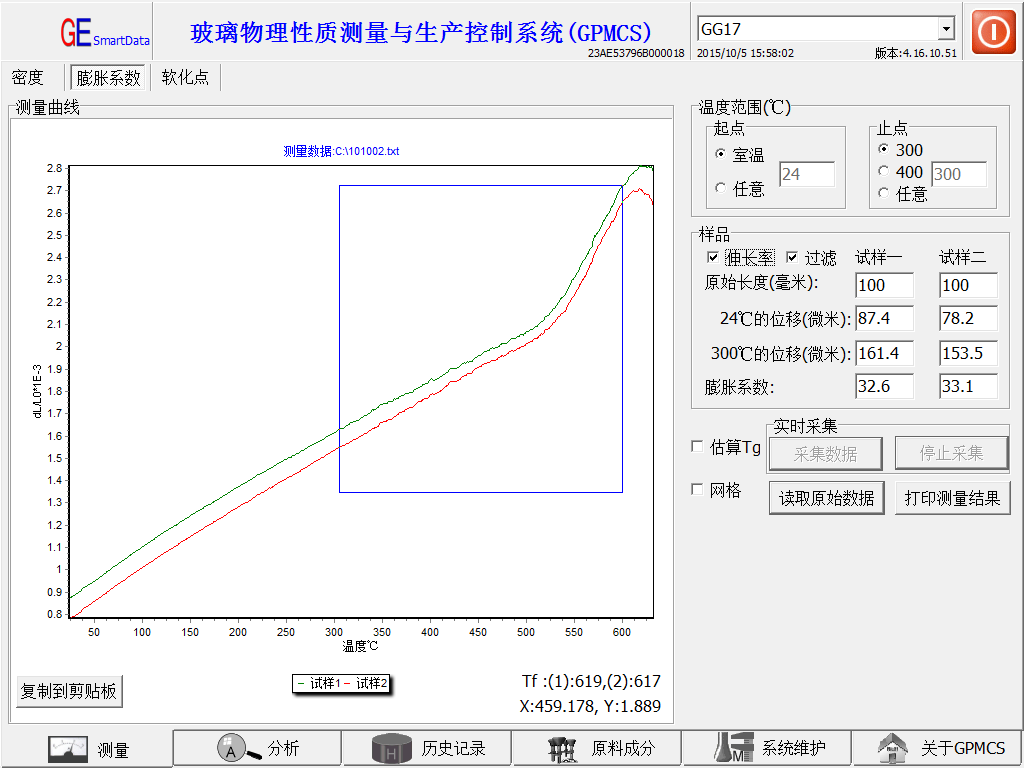Click the flask icon on 系统维护 tab

click(x=733, y=748)
